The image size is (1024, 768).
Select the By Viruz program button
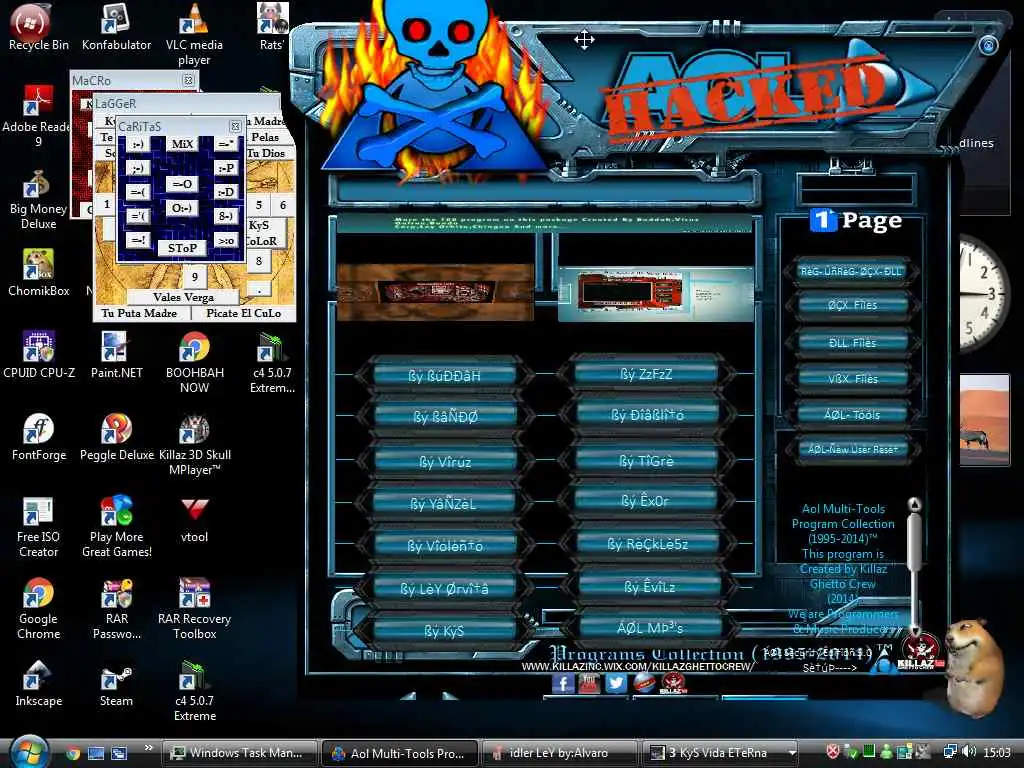[x=445, y=462]
